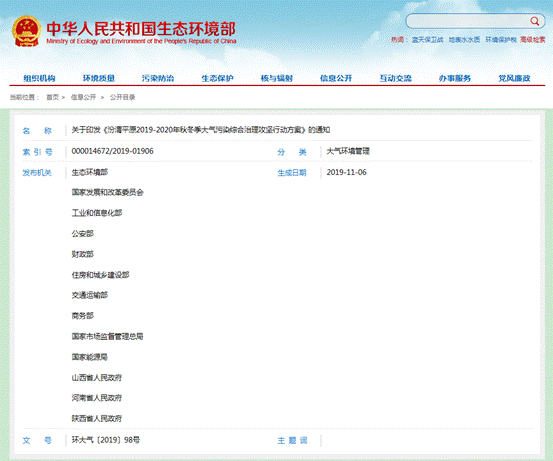Viewport: 553px width, 461px height.
Task: Open the 地表水水质 hot word link
Action: pyautogui.click(x=464, y=40)
